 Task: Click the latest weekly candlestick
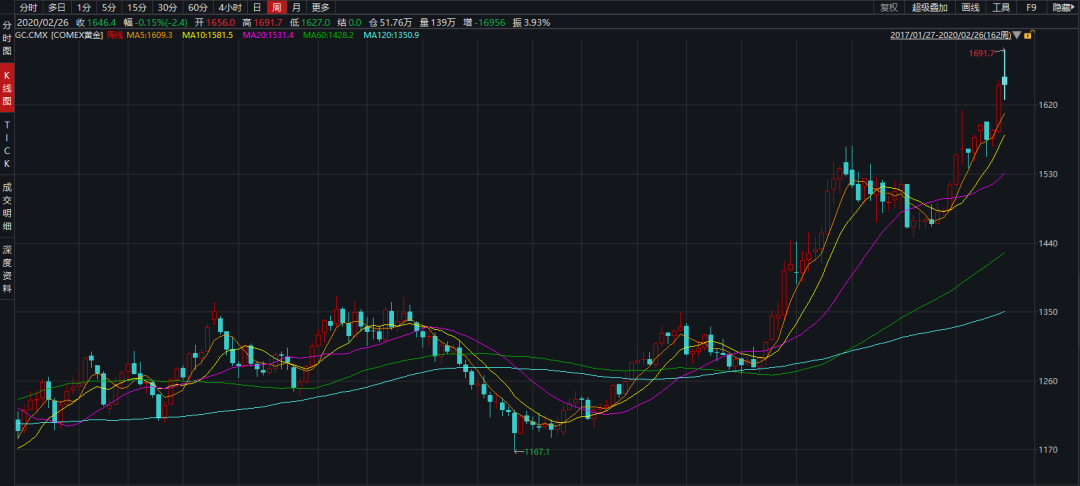coord(1004,81)
